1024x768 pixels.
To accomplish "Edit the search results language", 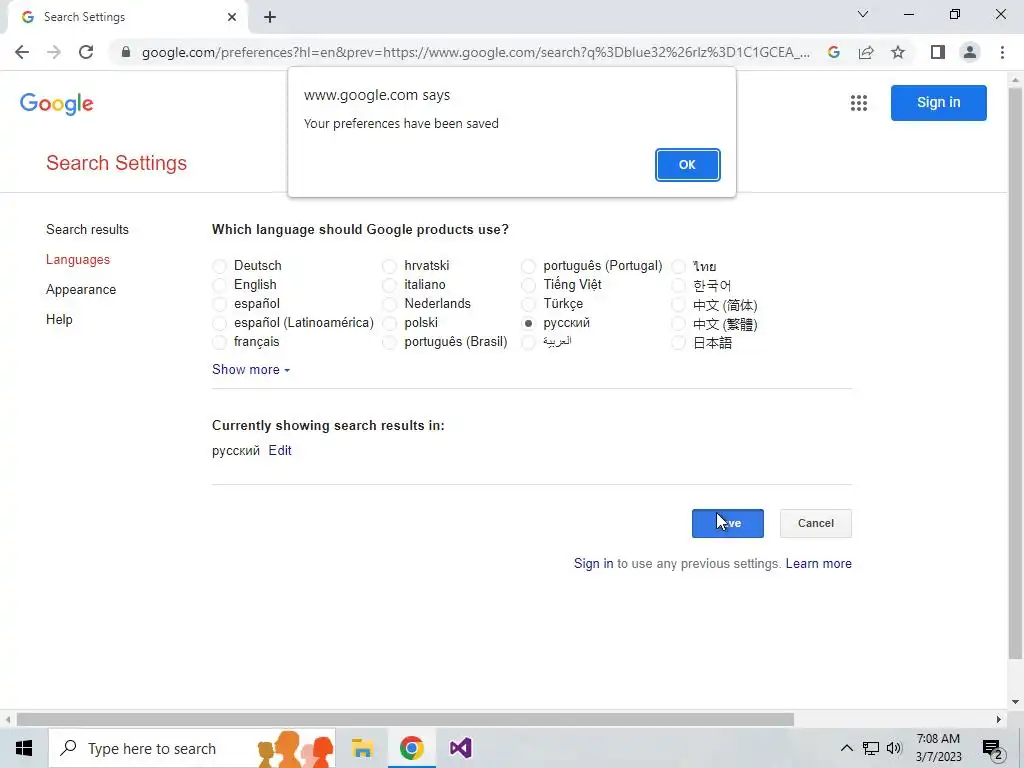I will pyautogui.click(x=280, y=451).
